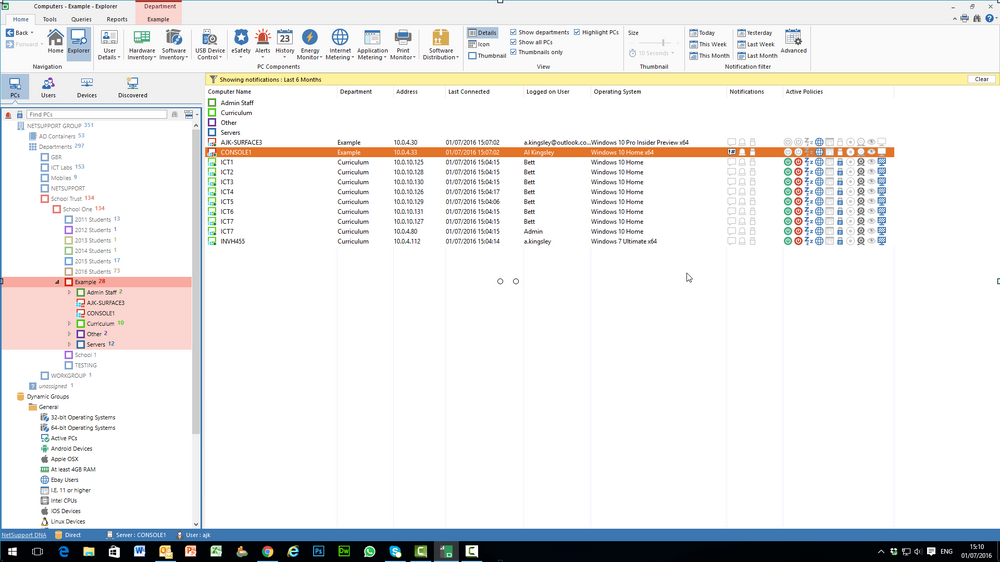1000x562 pixels.
Task: Select the CONSOLE1 row
Action: (549, 152)
